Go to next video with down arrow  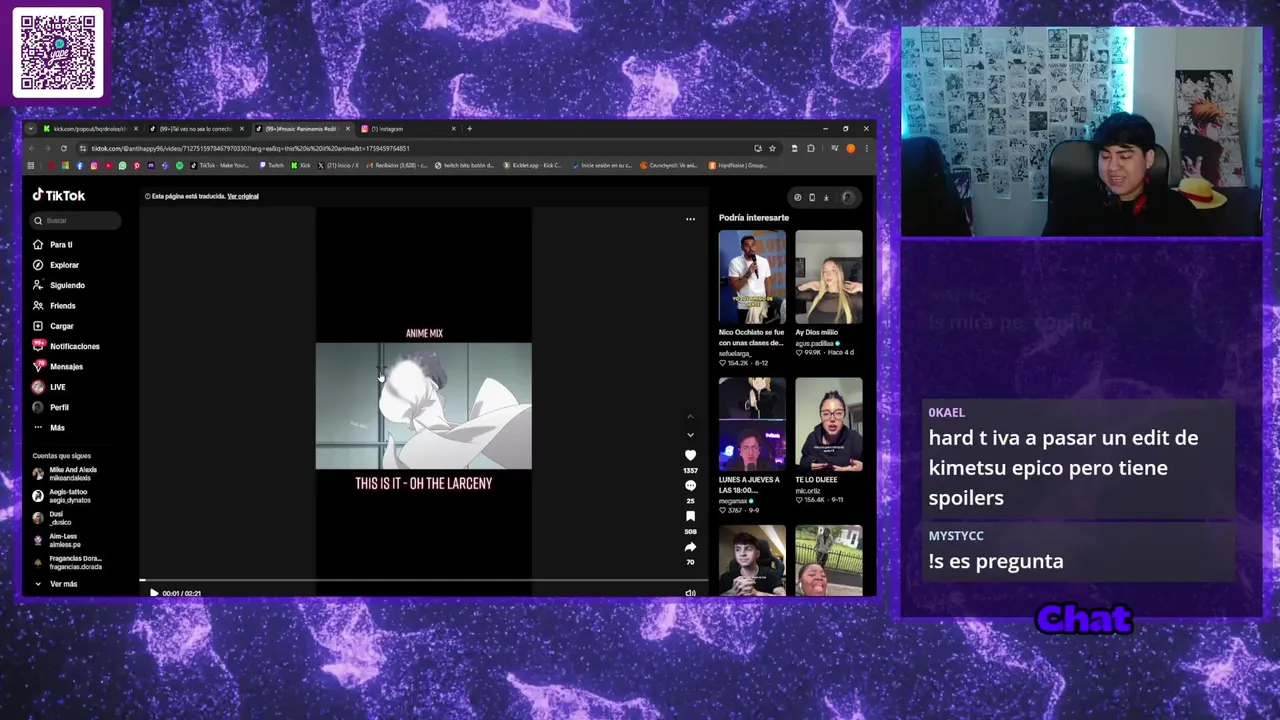point(690,435)
